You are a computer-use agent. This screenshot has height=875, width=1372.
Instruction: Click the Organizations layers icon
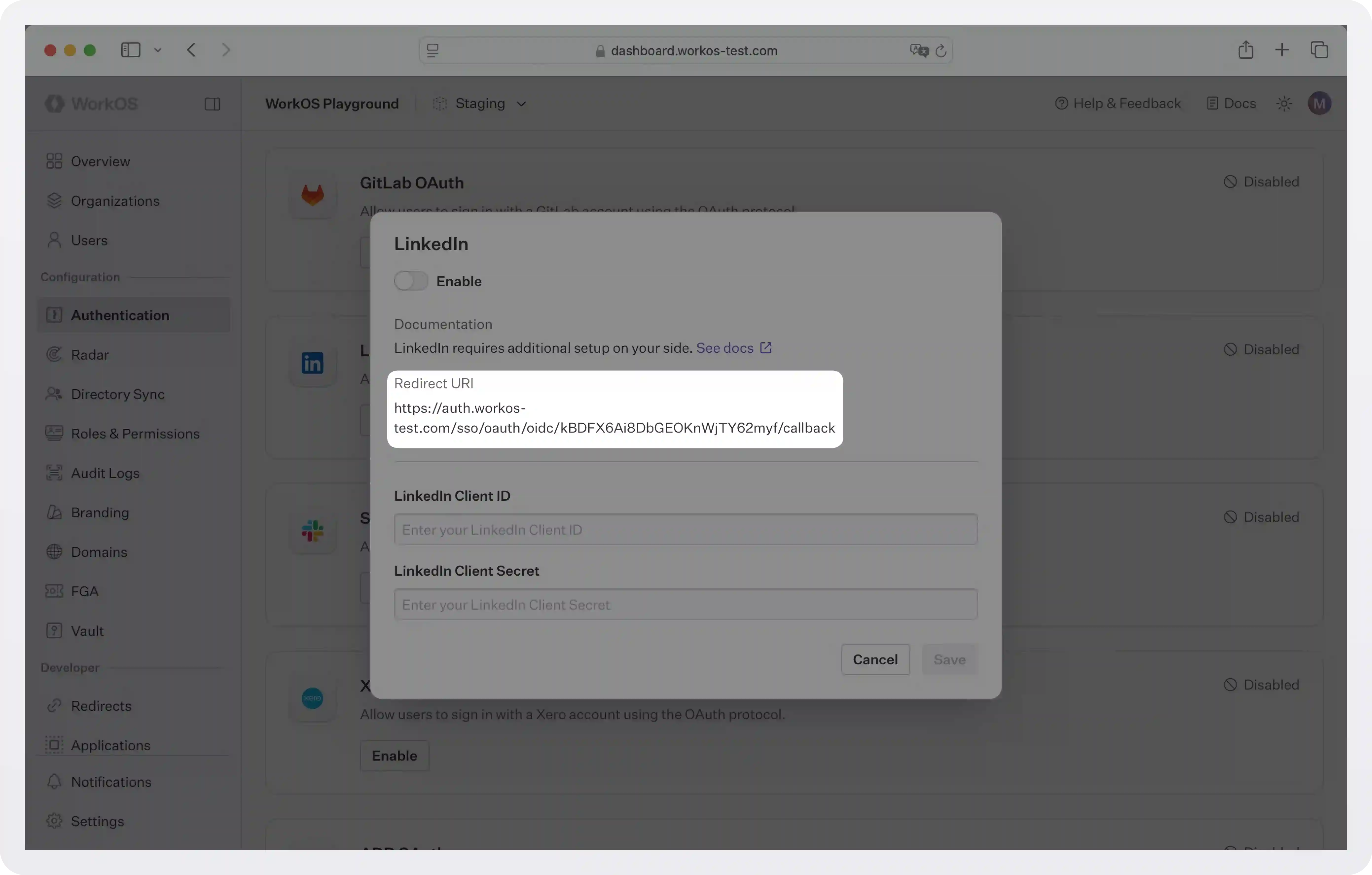[54, 201]
